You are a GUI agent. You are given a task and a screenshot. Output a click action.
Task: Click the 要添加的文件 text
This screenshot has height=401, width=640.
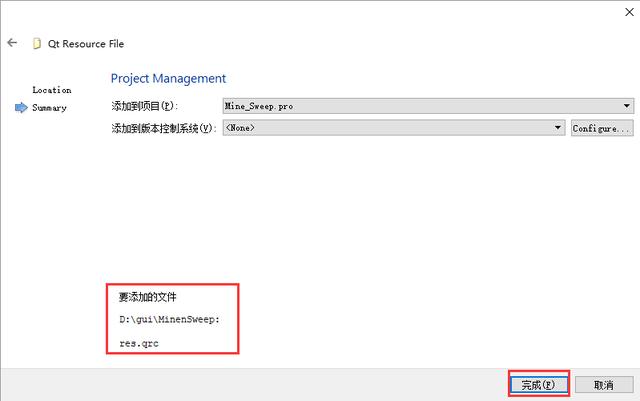point(147,297)
